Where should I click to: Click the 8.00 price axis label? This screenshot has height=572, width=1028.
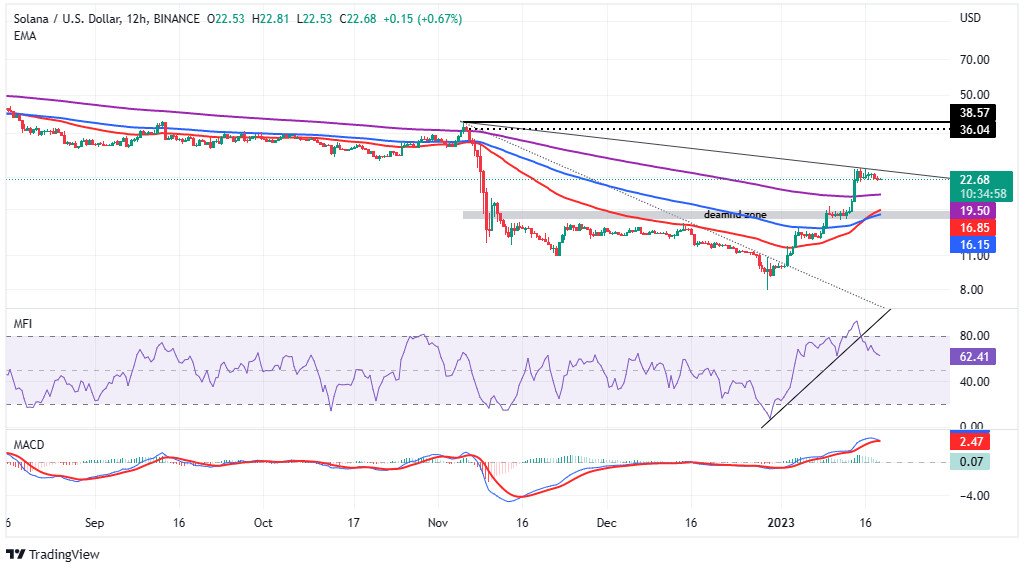click(x=971, y=290)
